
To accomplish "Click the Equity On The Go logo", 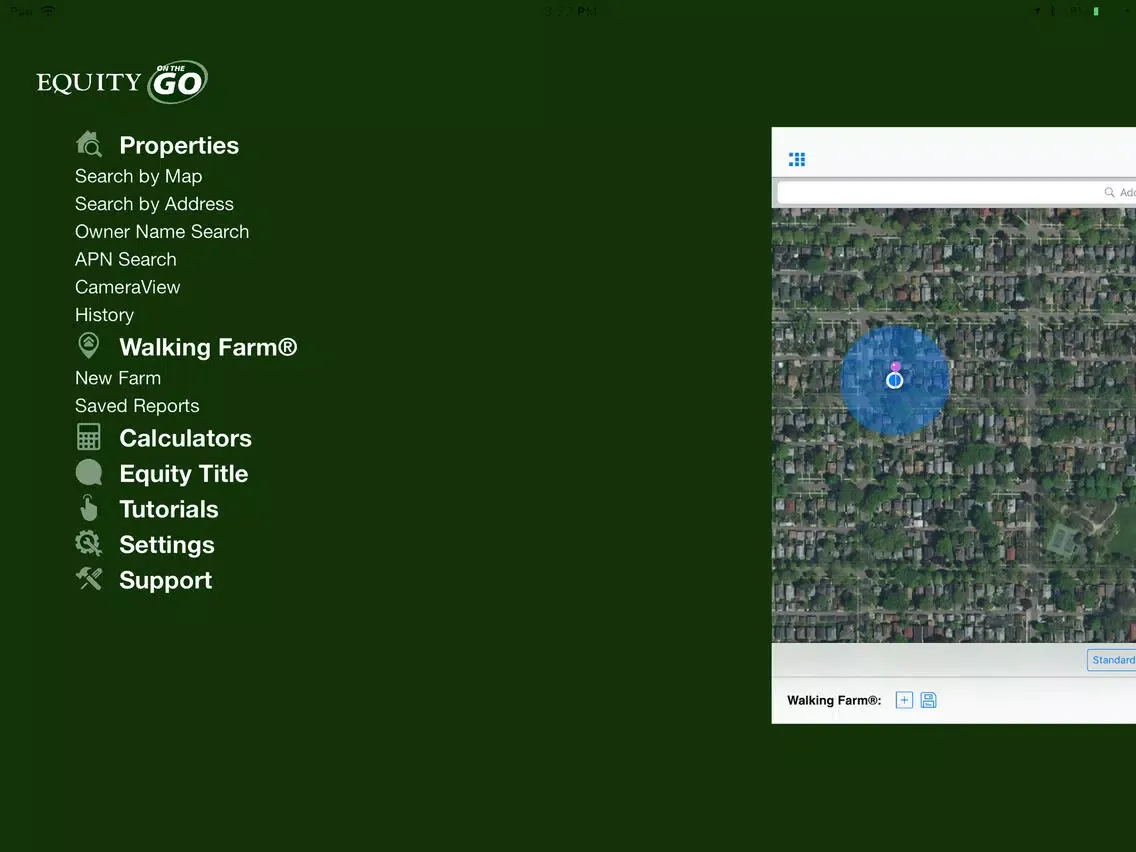I will coord(122,82).
